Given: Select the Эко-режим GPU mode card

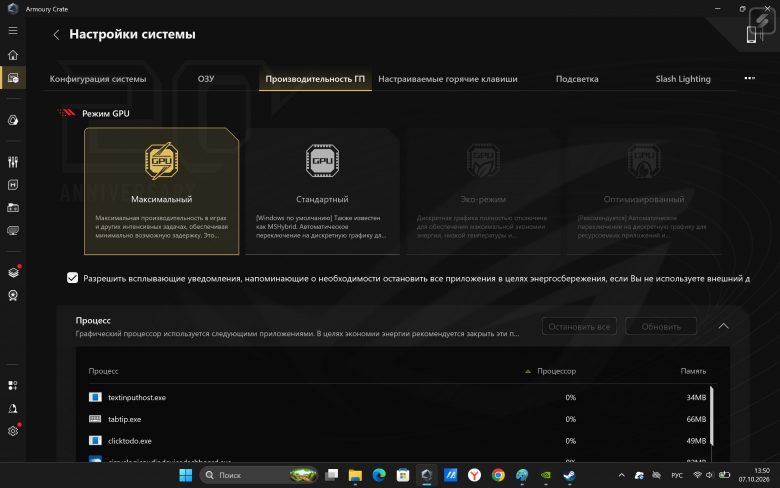Looking at the screenshot, I should pyautogui.click(x=483, y=192).
